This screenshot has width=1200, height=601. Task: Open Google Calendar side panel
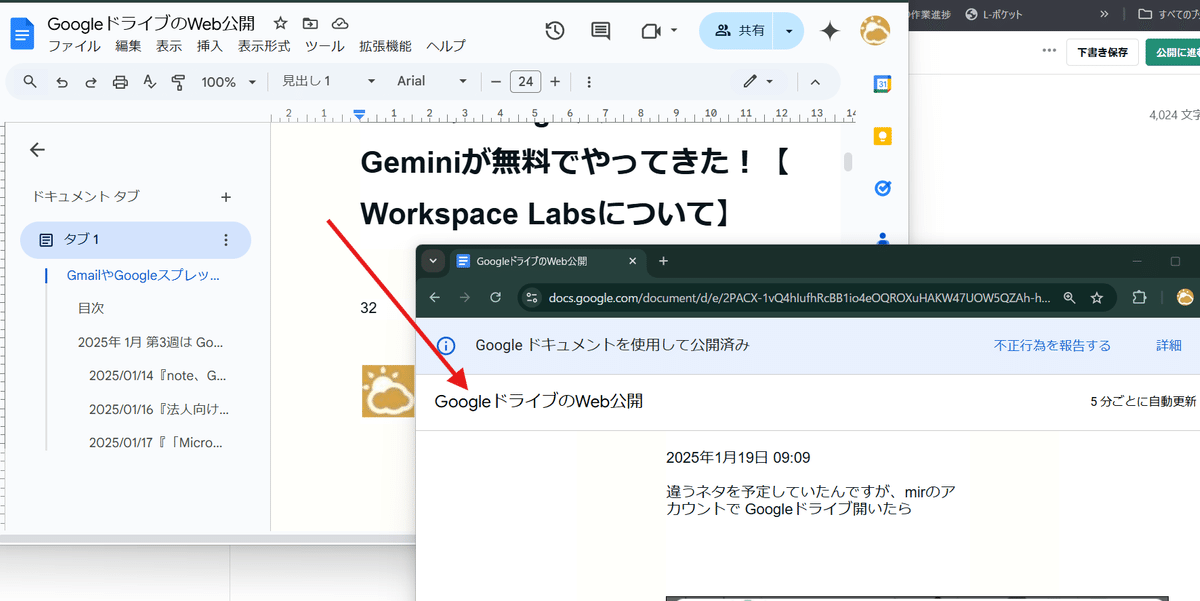tap(883, 84)
